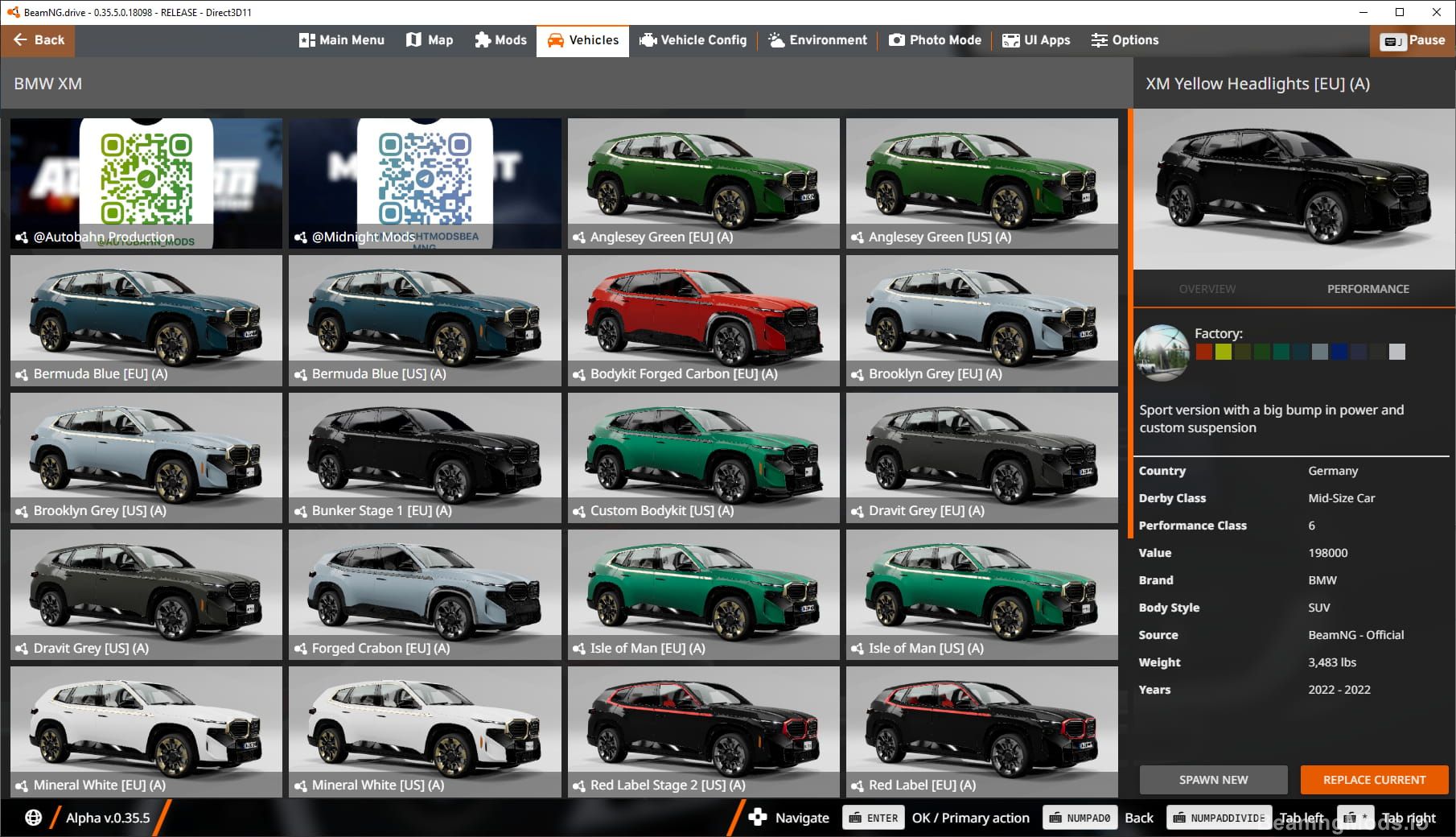This screenshot has width=1456, height=837.
Task: Click the NUMPADDIVIDE Tab left key hint
Action: point(1220,818)
